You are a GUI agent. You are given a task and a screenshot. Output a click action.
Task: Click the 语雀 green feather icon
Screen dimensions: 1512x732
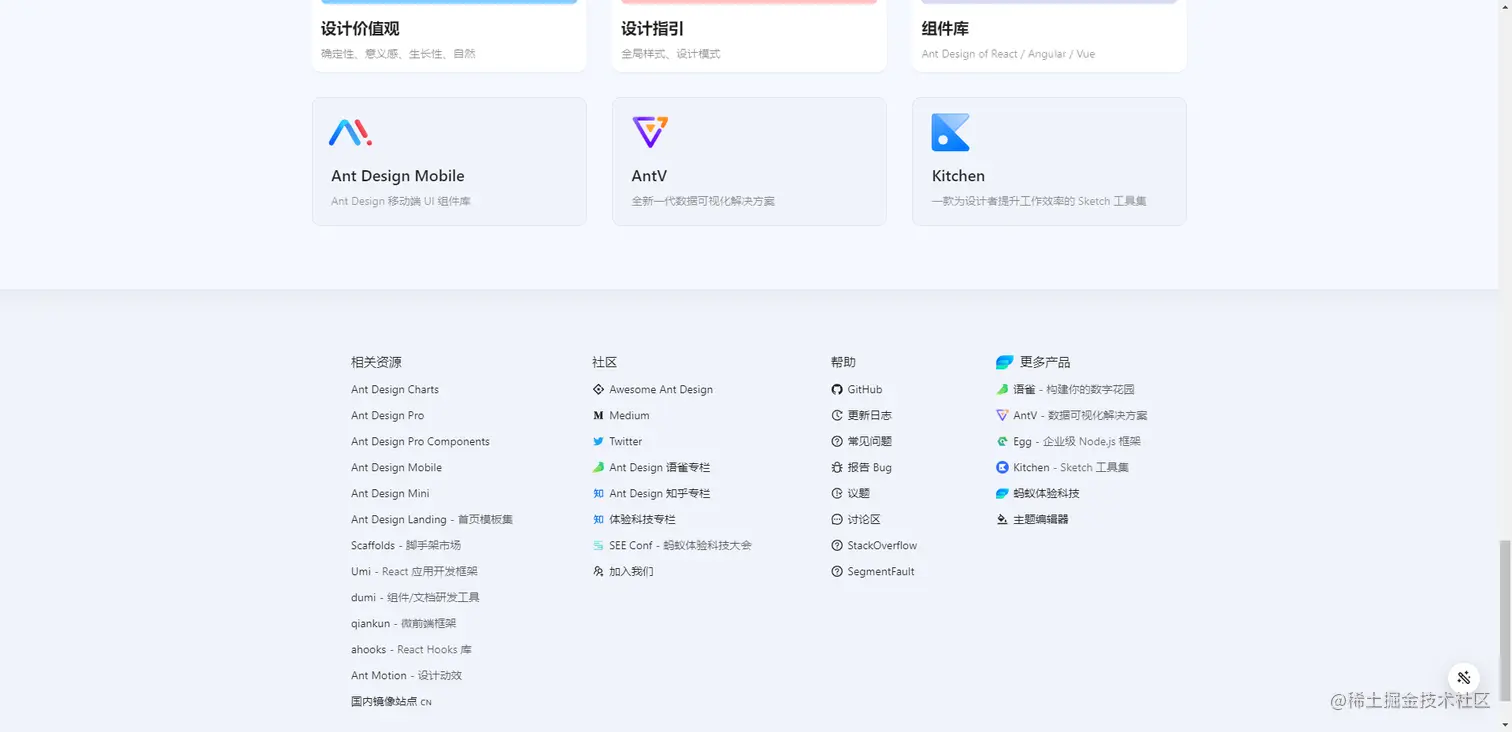point(1002,389)
